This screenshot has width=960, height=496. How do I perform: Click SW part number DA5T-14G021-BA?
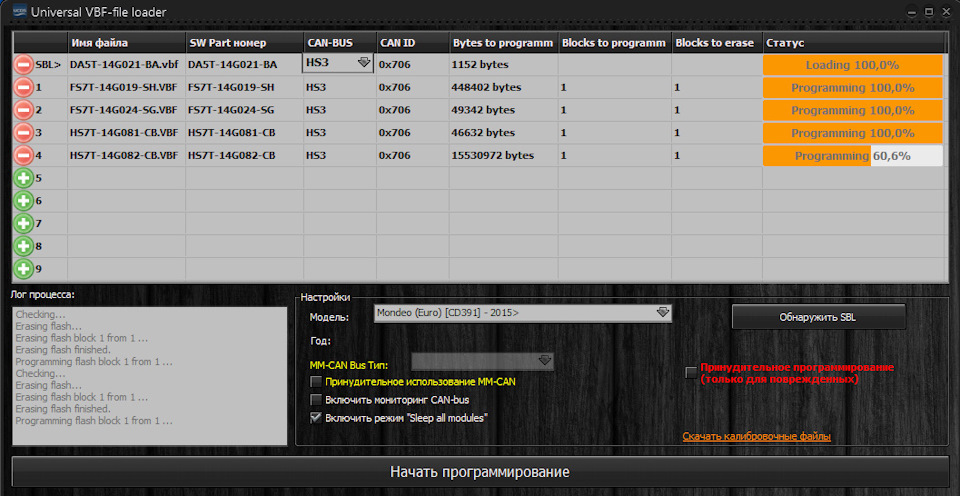pyautogui.click(x=232, y=64)
